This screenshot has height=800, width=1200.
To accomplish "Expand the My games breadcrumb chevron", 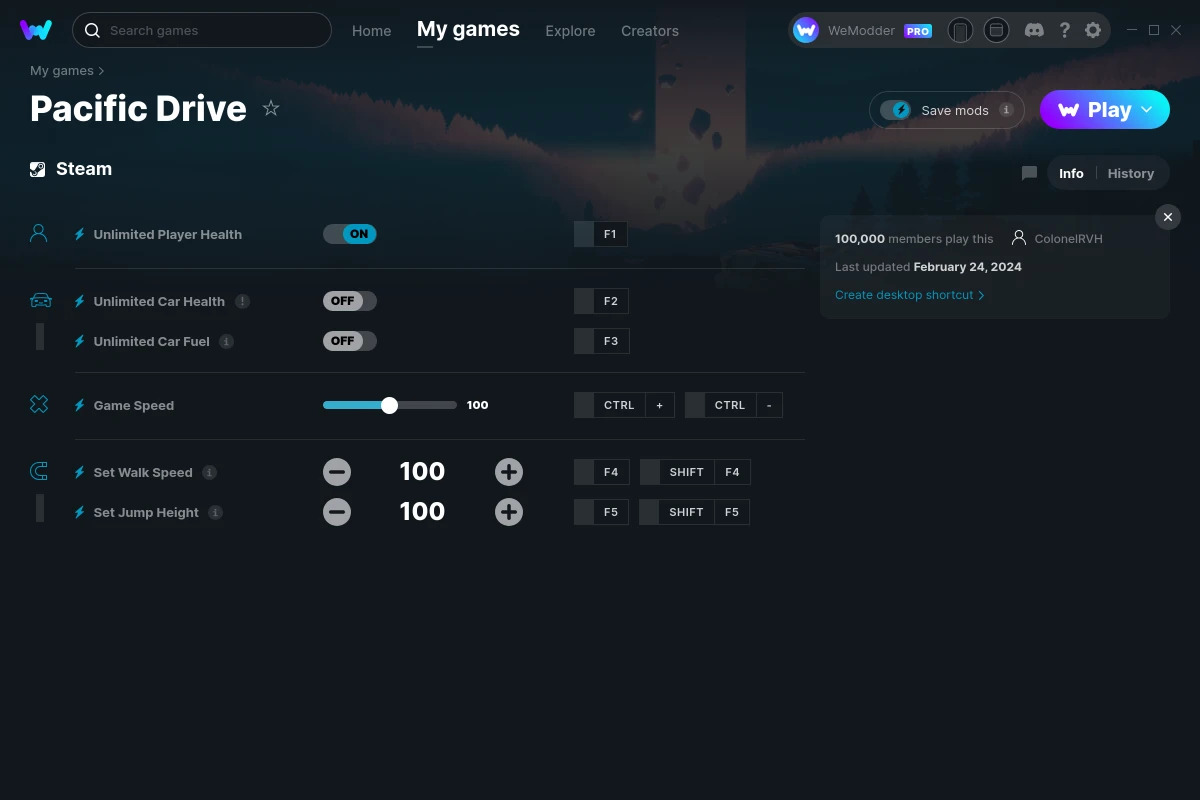I will click(101, 71).
